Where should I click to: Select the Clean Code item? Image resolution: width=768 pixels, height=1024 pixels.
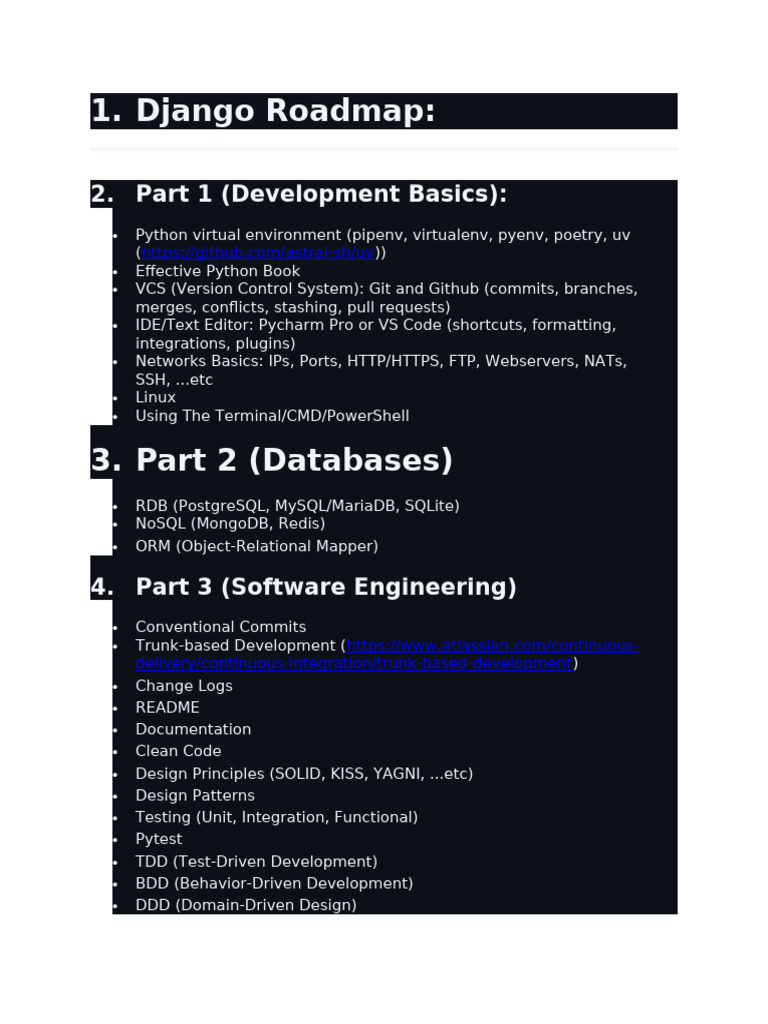[178, 751]
